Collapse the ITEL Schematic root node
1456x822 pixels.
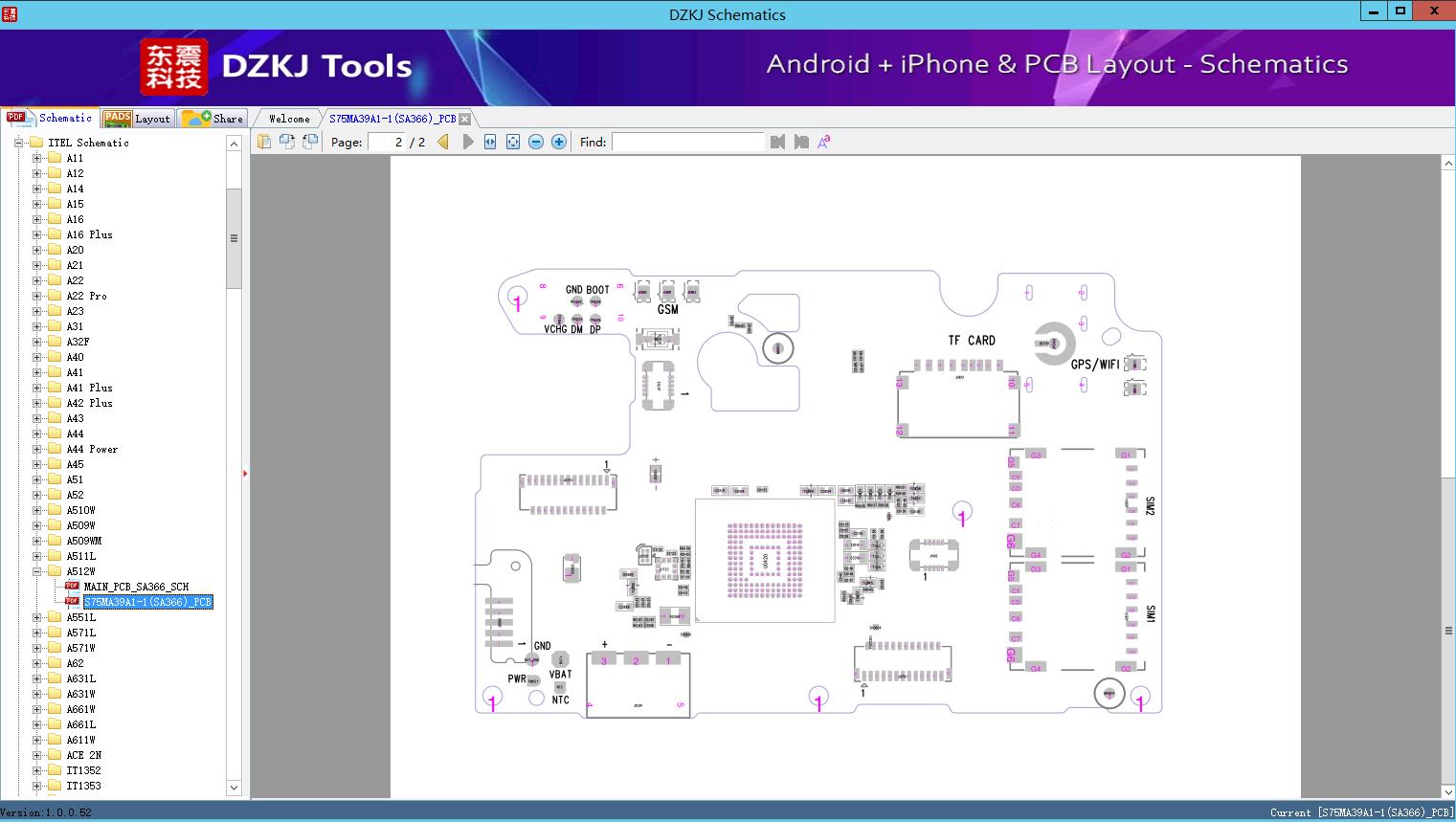(x=18, y=143)
